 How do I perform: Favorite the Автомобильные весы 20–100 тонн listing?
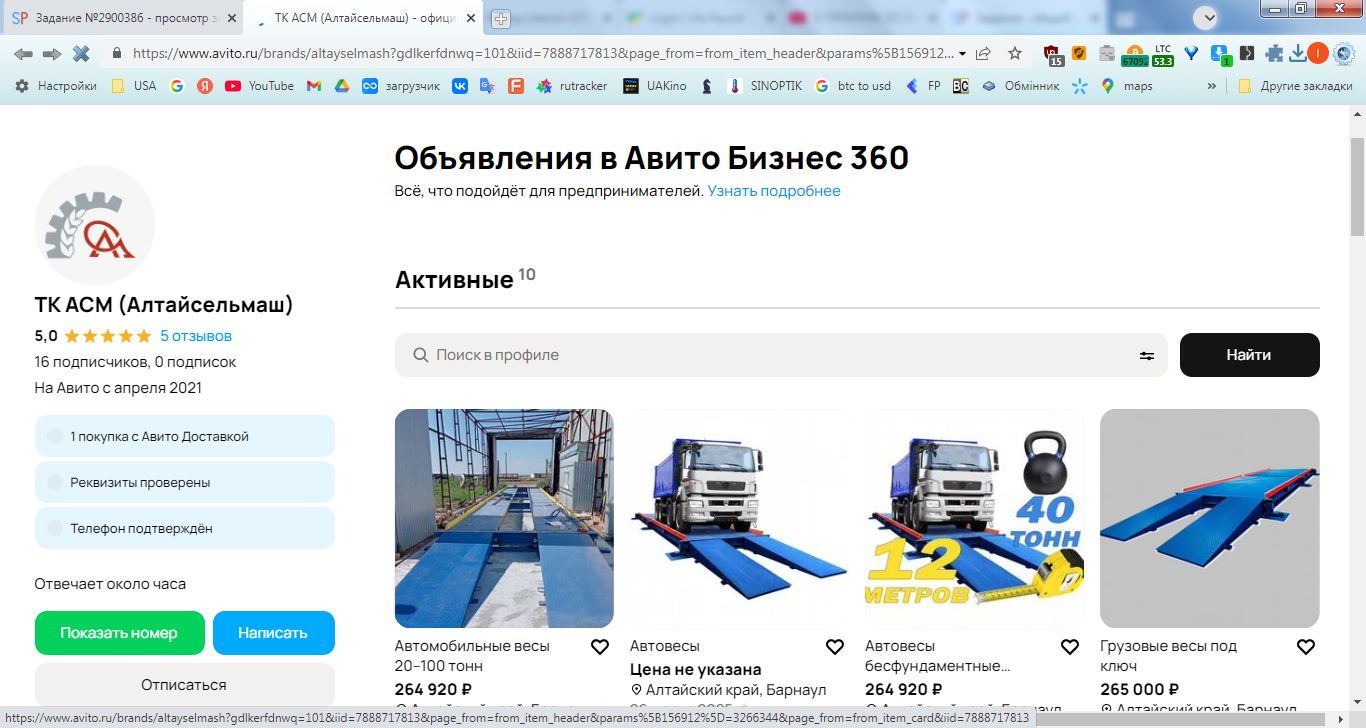[x=600, y=647]
